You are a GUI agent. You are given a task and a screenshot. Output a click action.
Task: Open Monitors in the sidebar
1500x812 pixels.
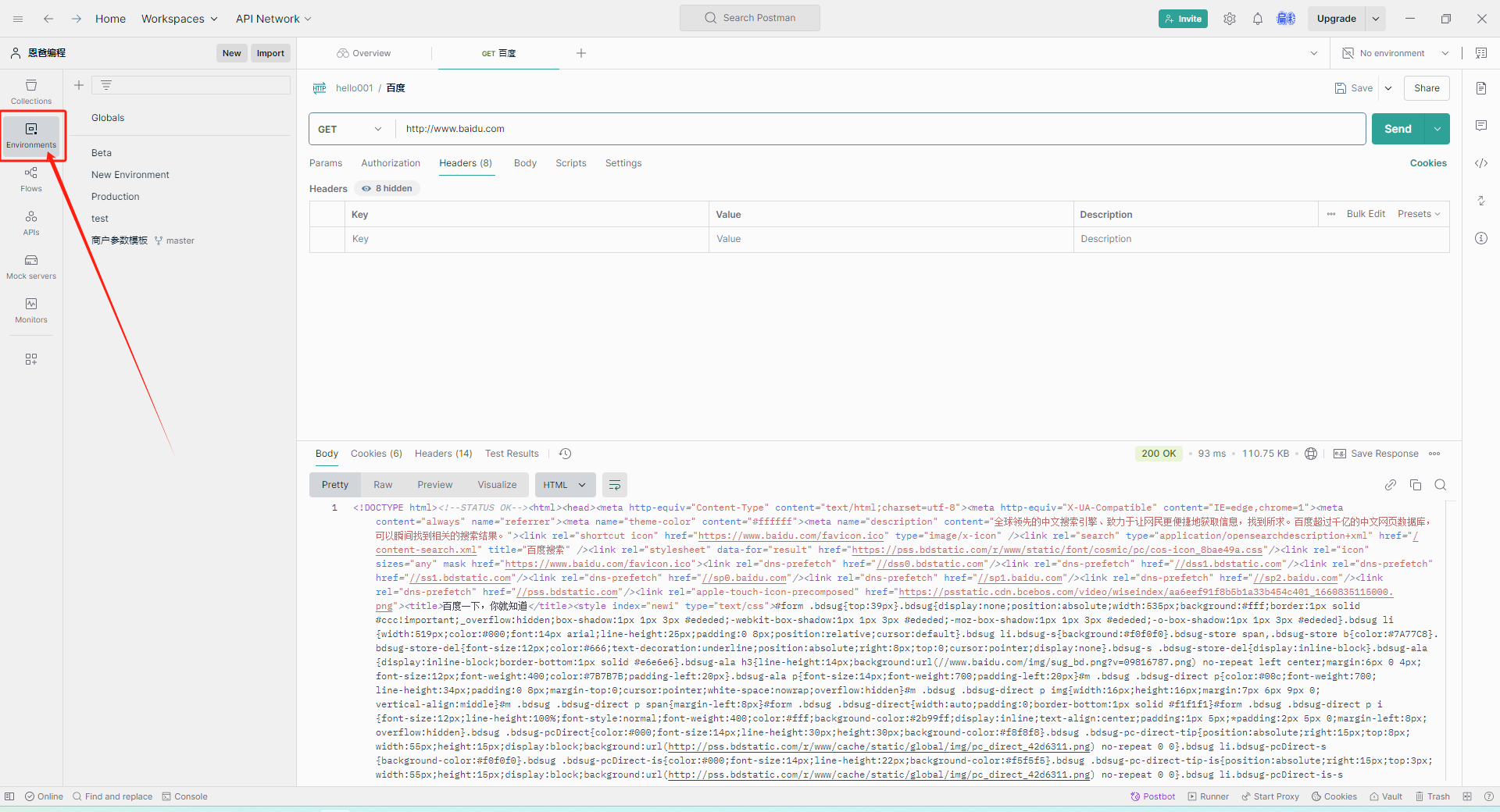tap(31, 310)
